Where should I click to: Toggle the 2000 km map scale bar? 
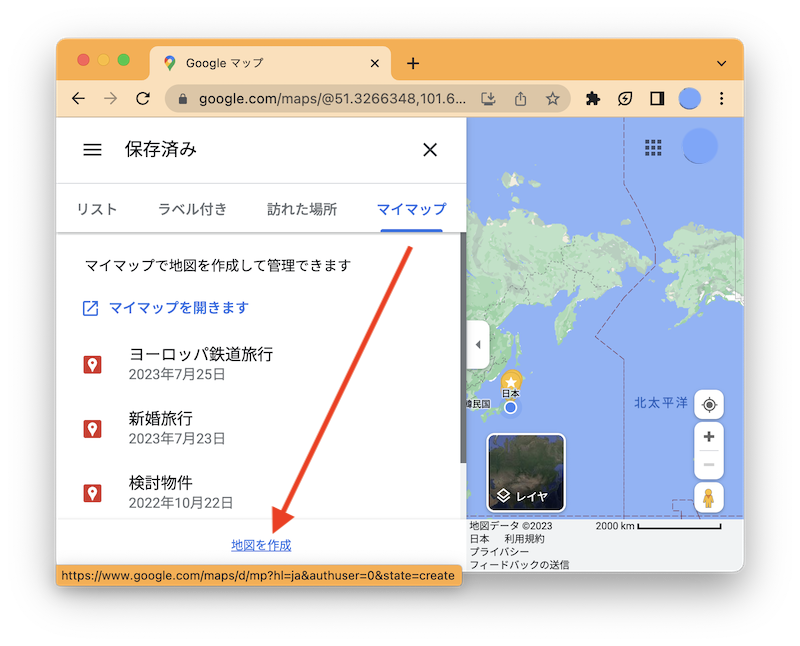(x=658, y=526)
